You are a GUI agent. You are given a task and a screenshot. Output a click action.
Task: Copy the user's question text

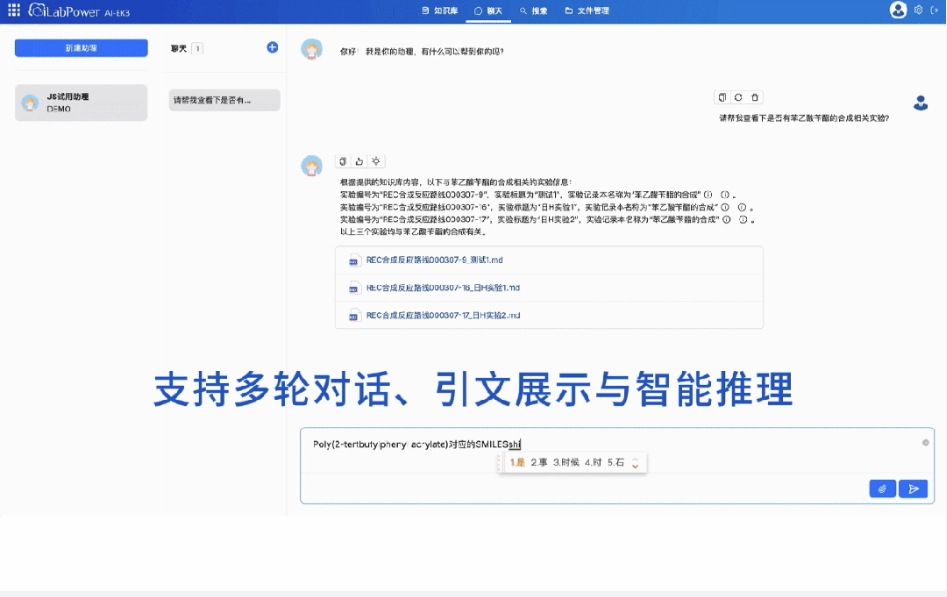(x=723, y=97)
